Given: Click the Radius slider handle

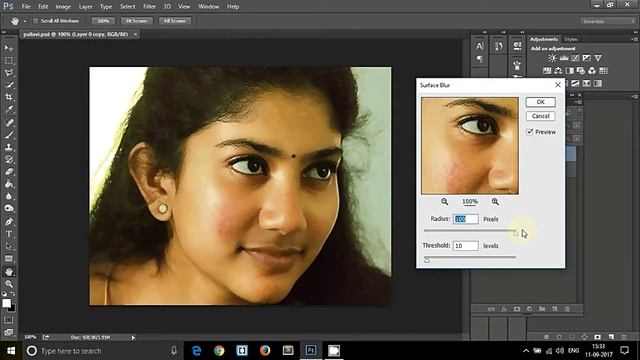Looking at the screenshot, I should pos(515,233).
